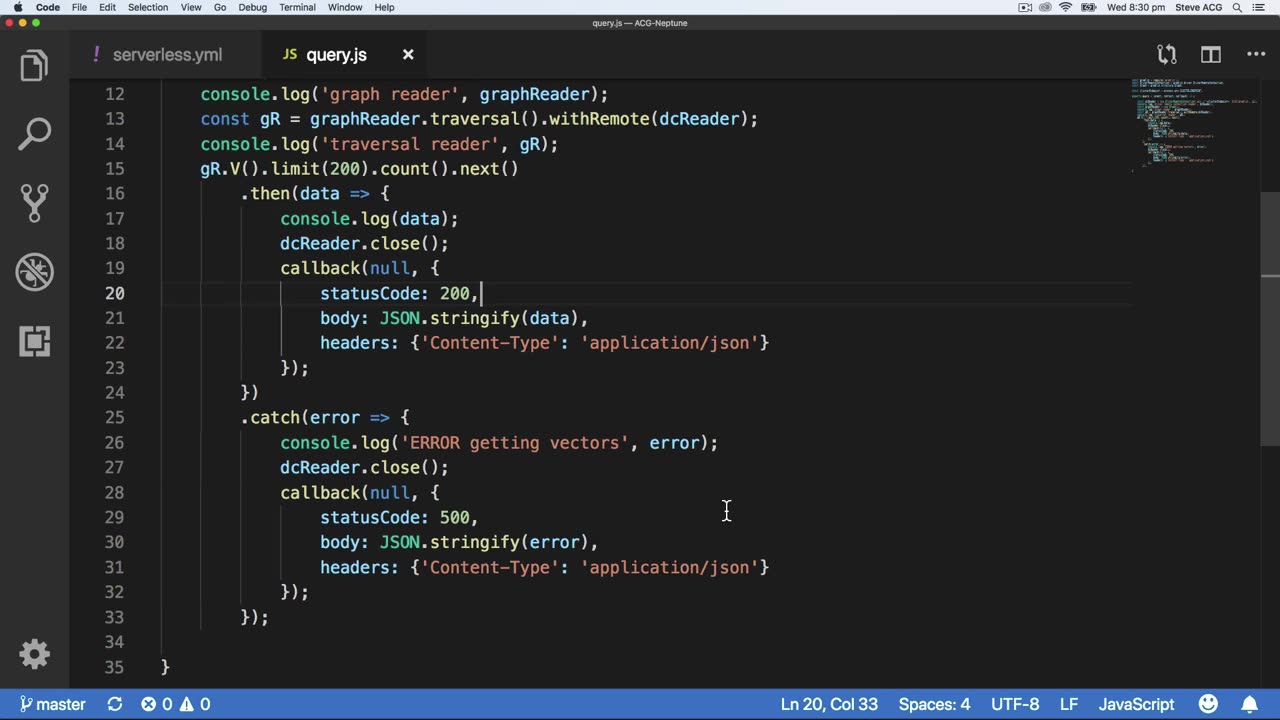Open the Manage gear settings menu
The image size is (1280, 720).
(34, 654)
